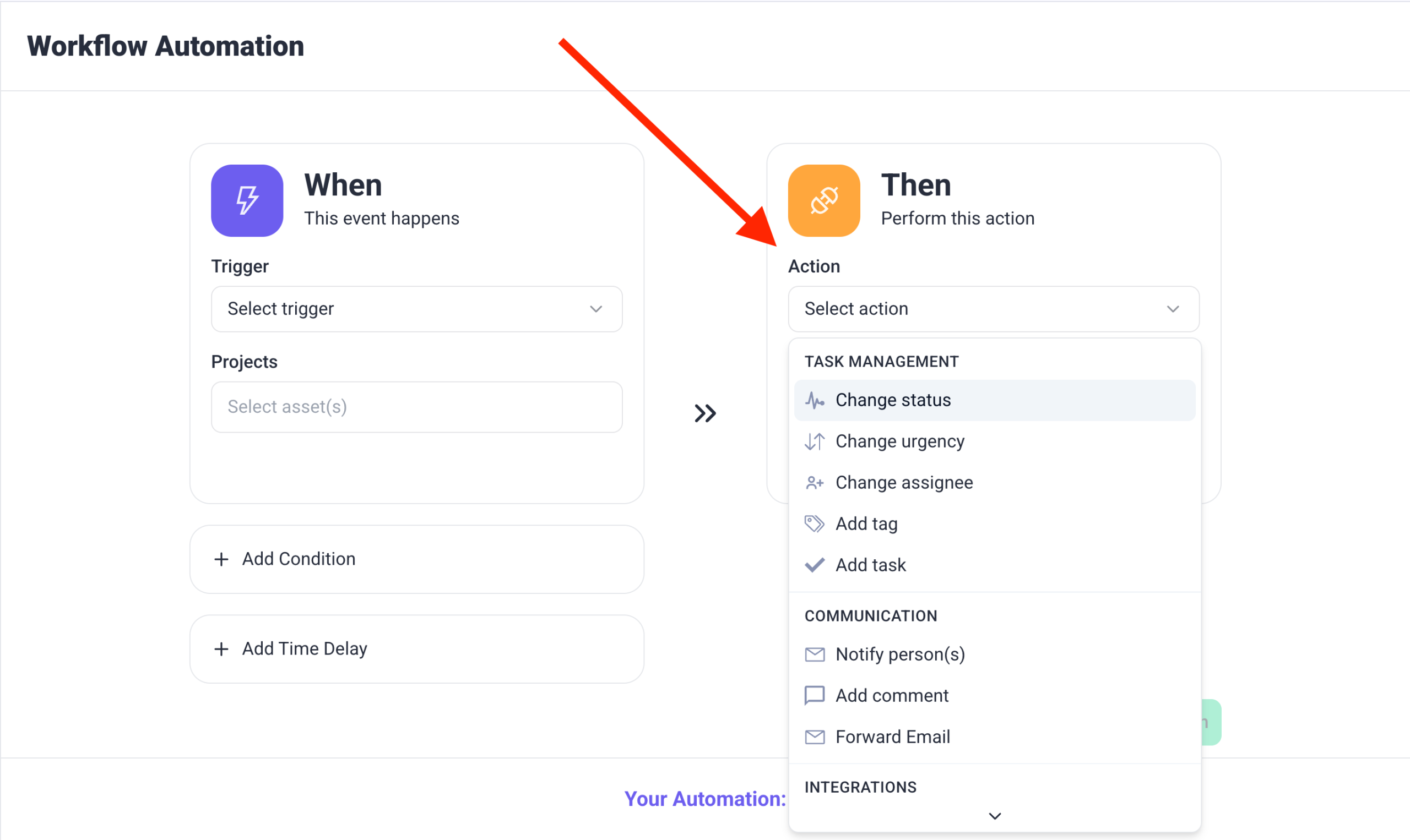Click the envelope icon beside Forward Email
1410x840 pixels.
[814, 737]
